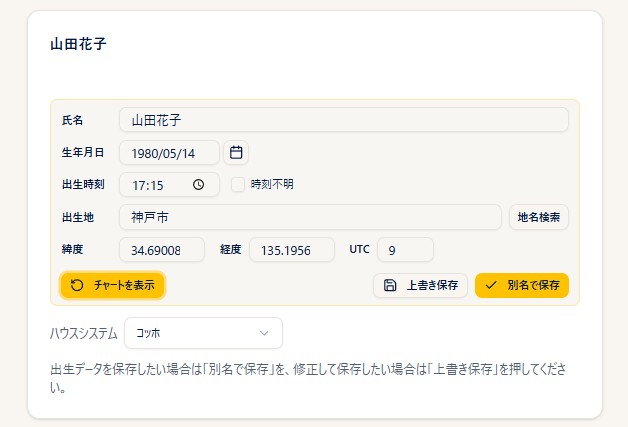
Task: Click the checkmark icon on 別名で保存
Action: coord(491,285)
